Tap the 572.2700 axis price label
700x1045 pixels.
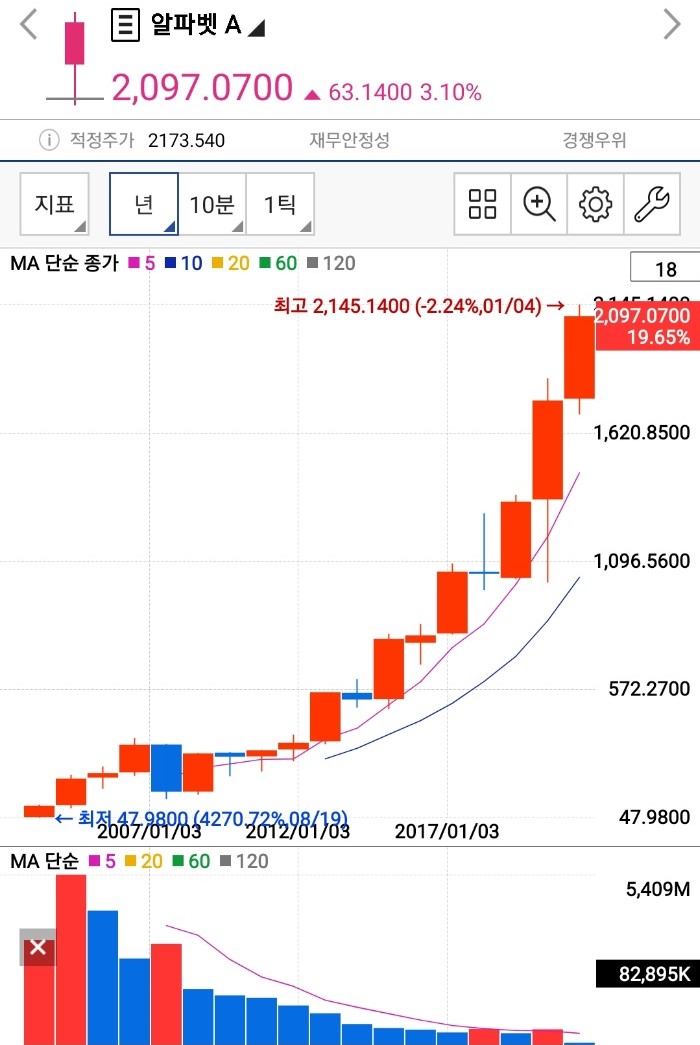(649, 688)
